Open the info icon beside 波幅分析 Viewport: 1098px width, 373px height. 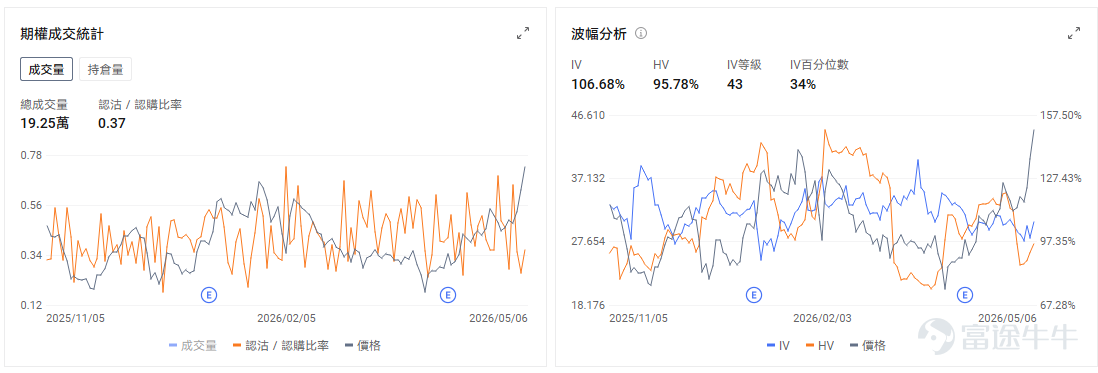641,33
